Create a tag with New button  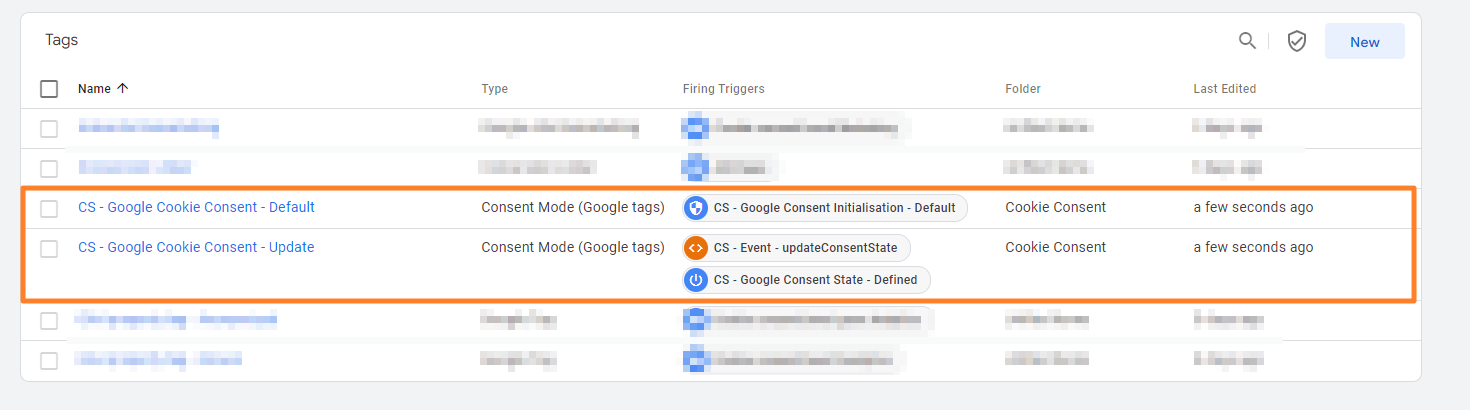tap(1364, 42)
